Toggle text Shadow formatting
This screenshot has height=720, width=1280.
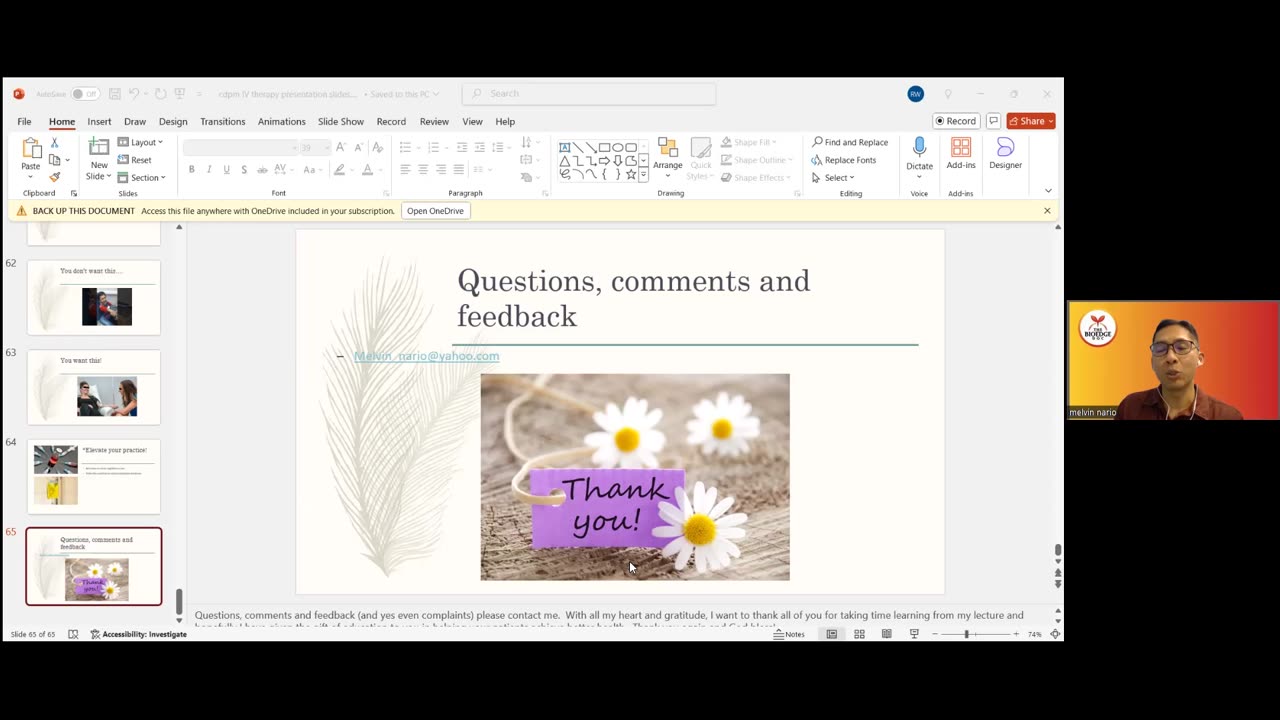(244, 170)
